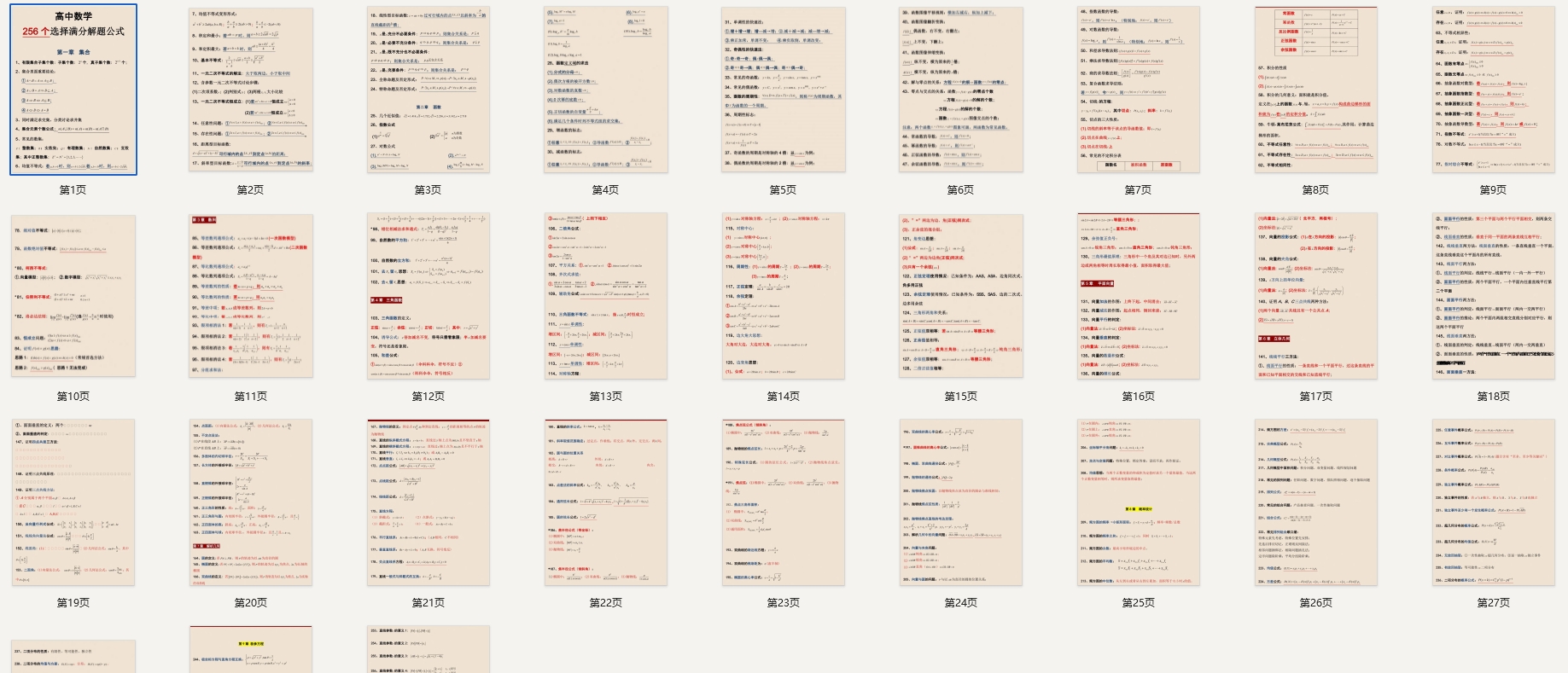Image resolution: width=1568 pixels, height=673 pixels.
Task: Click the 第13页 page thumbnail
Action: point(606,295)
